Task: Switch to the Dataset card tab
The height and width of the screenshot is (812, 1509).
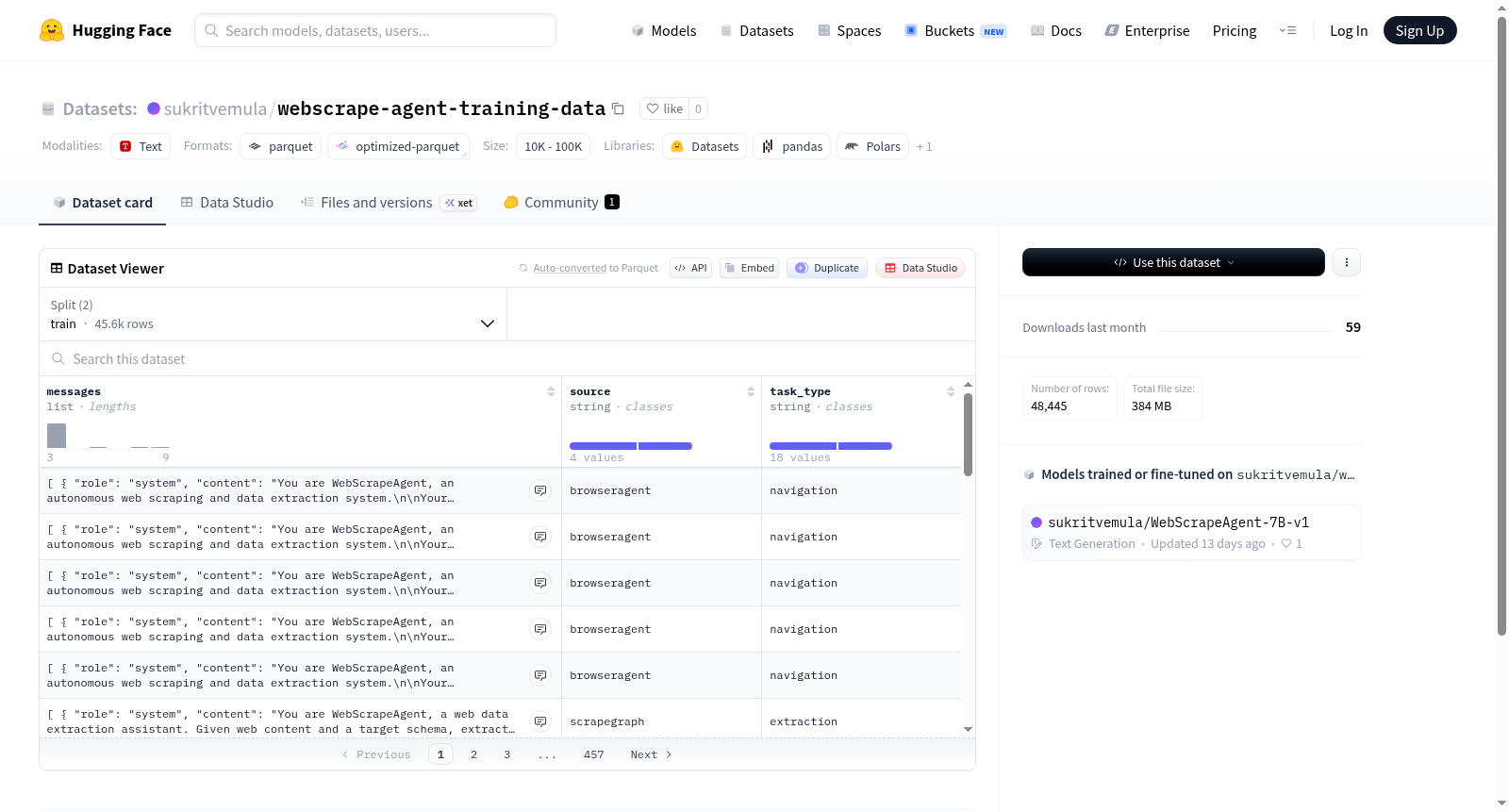Action: [x=103, y=203]
